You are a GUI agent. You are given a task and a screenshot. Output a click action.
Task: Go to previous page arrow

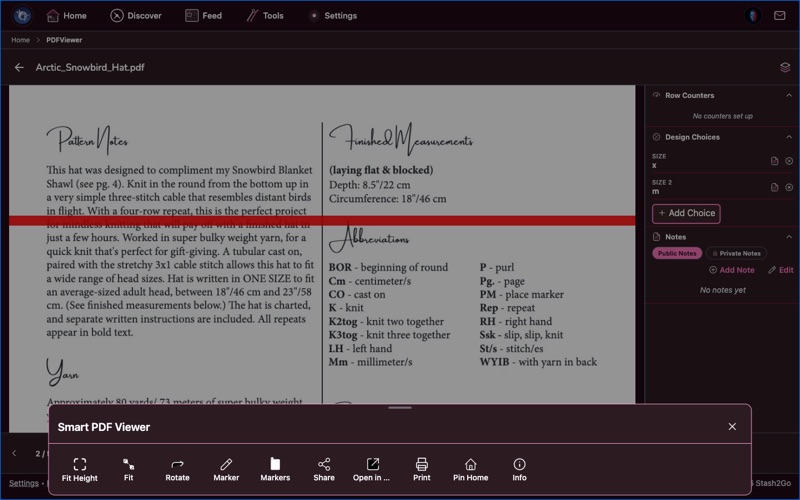click(x=14, y=453)
